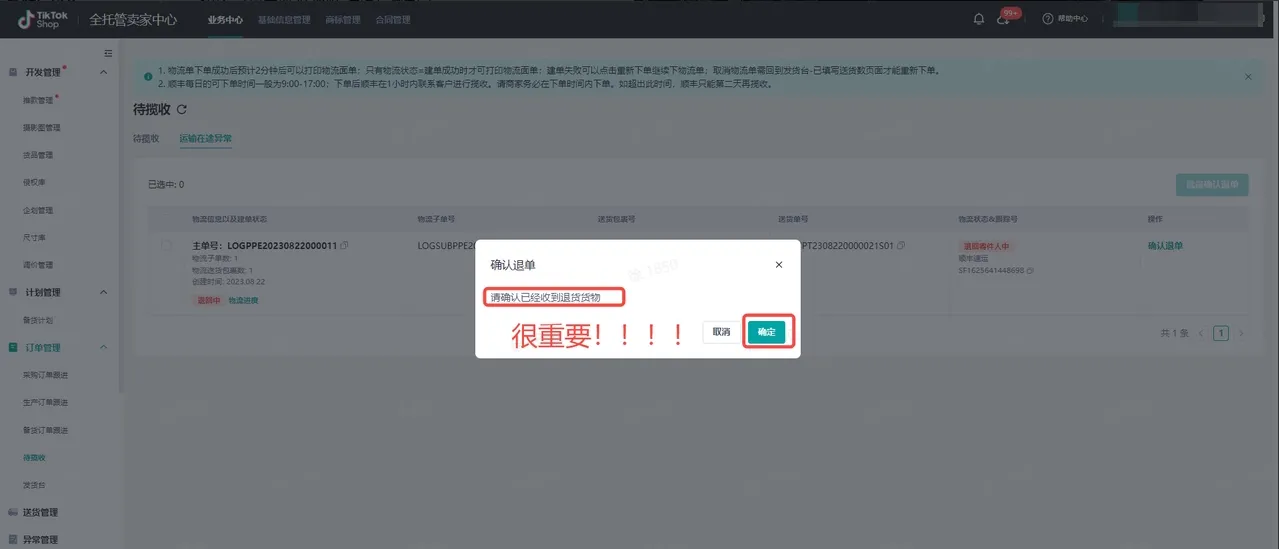Open the 商标管理 top menu
The image size is (1279, 549).
click(x=343, y=20)
